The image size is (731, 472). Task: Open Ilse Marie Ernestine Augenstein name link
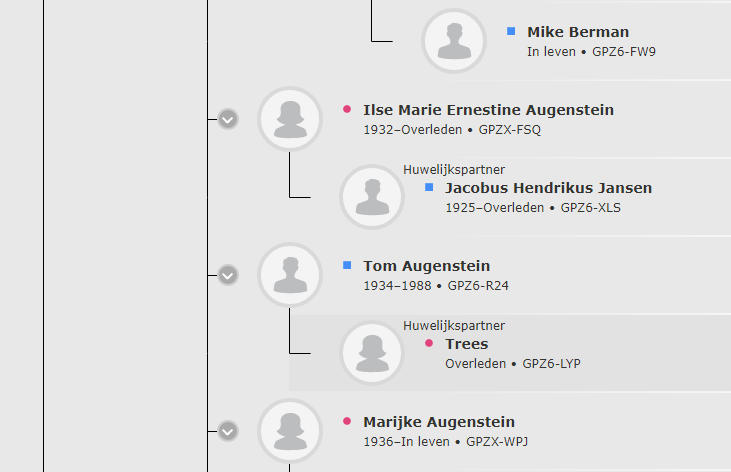tap(489, 110)
